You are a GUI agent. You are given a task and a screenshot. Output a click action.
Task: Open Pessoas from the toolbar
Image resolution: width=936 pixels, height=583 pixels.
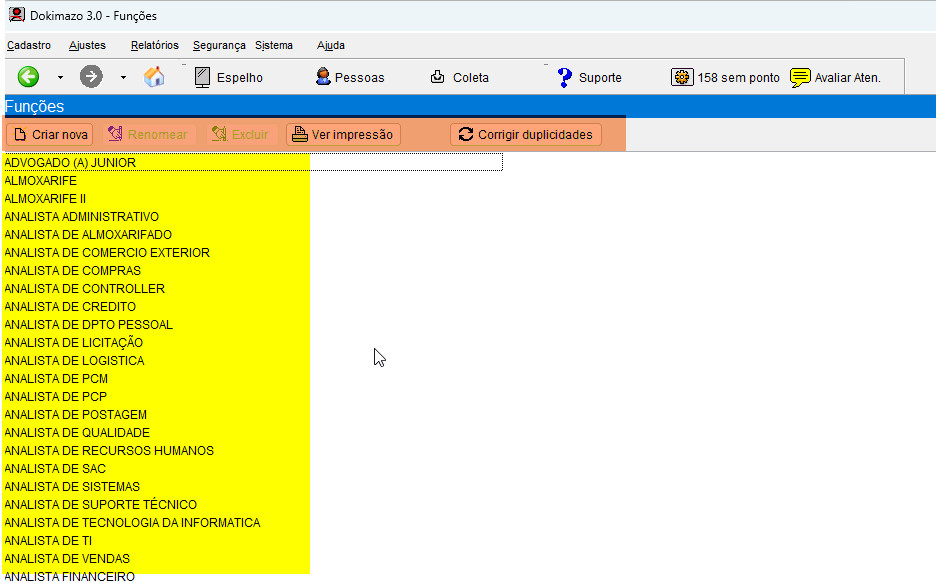coord(349,77)
